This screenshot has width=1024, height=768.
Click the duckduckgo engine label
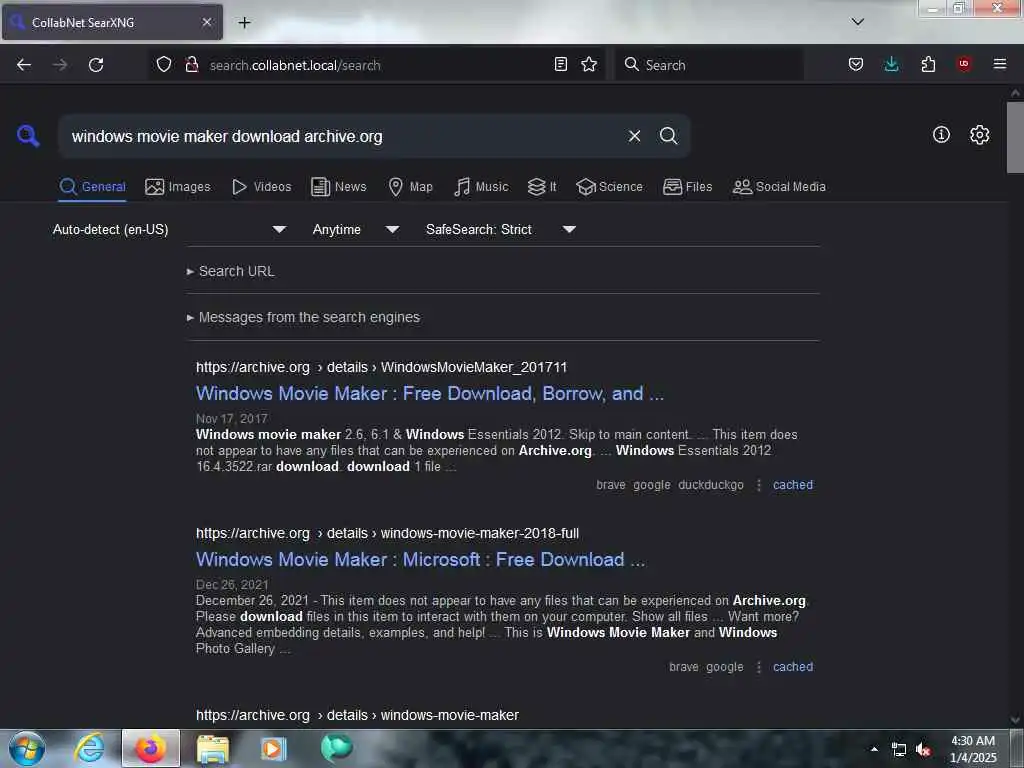click(x=711, y=485)
